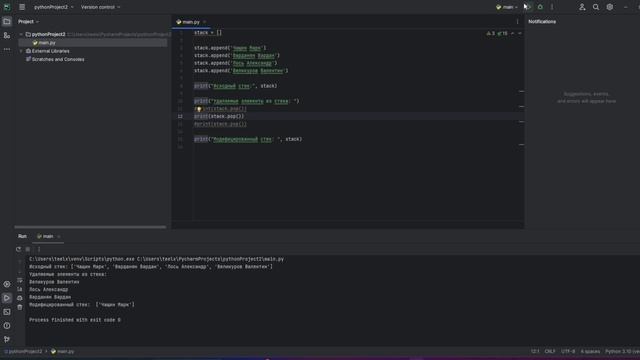
Task: Open editor tabs more options
Action: (517, 22)
